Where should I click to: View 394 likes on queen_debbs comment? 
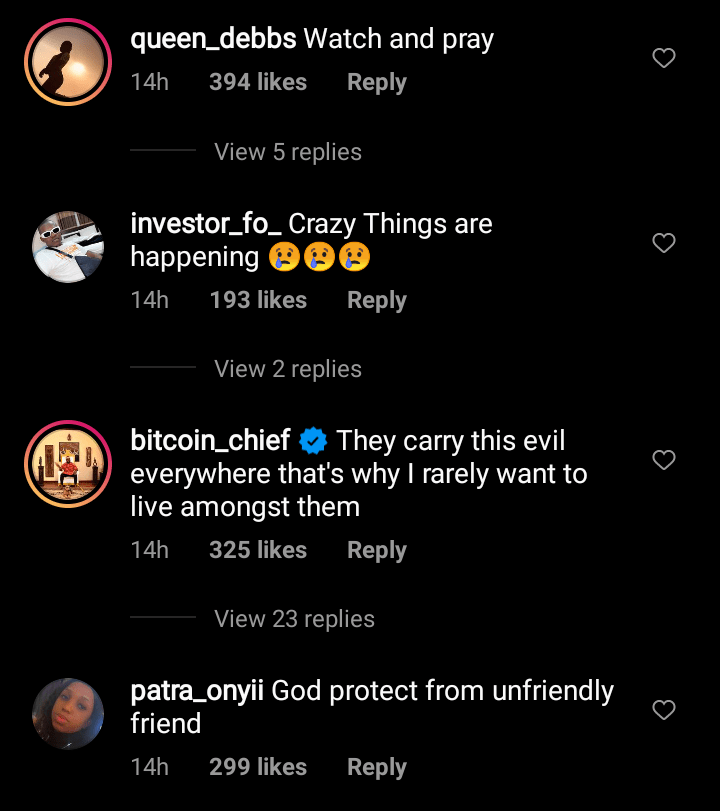257,82
